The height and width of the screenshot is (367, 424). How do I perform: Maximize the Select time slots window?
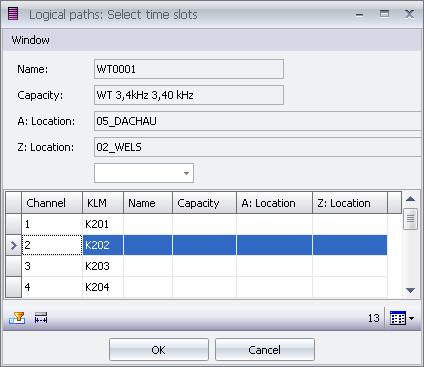[x=384, y=14]
